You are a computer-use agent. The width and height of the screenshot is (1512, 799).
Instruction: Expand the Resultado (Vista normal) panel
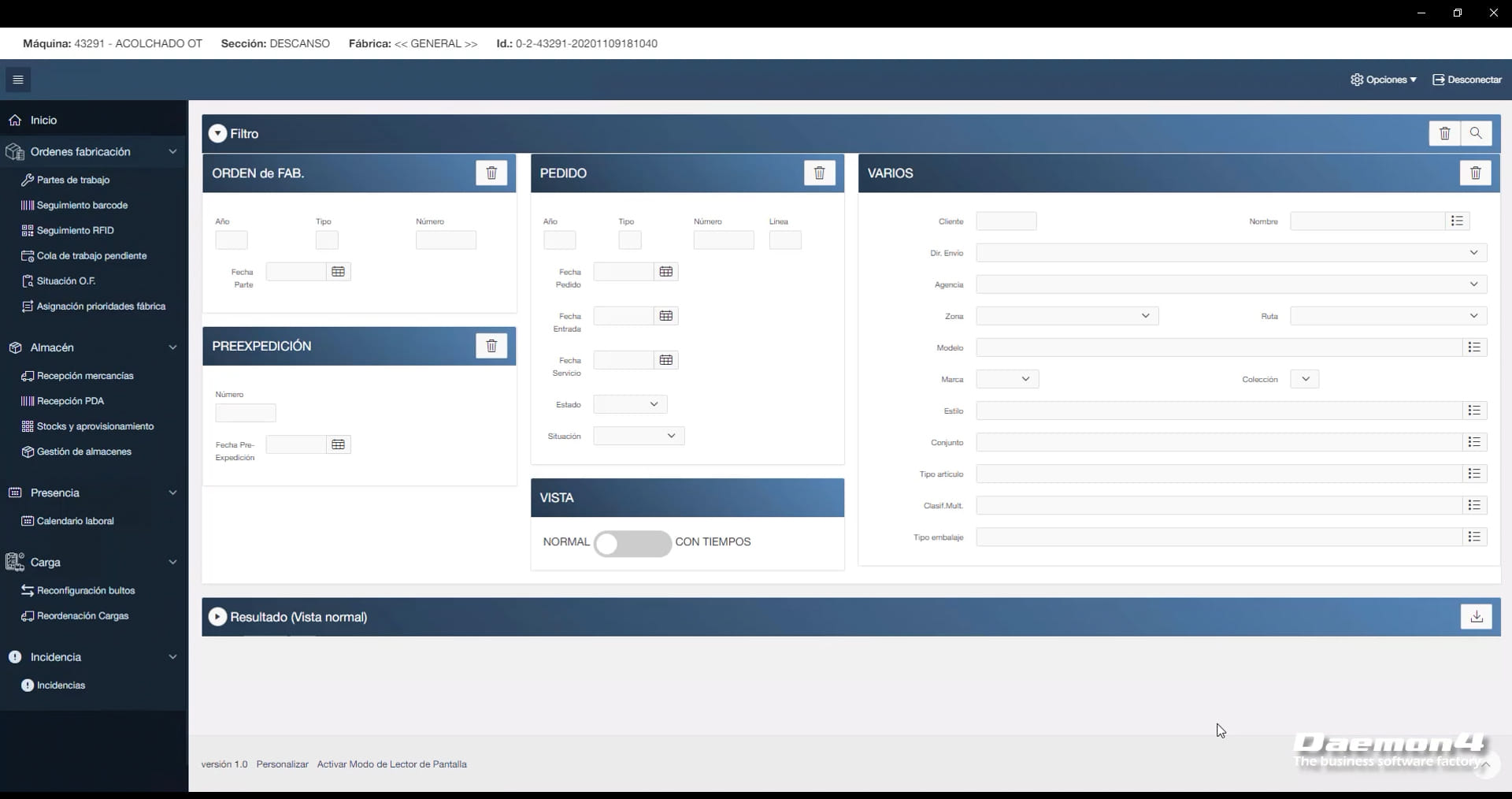(x=217, y=617)
